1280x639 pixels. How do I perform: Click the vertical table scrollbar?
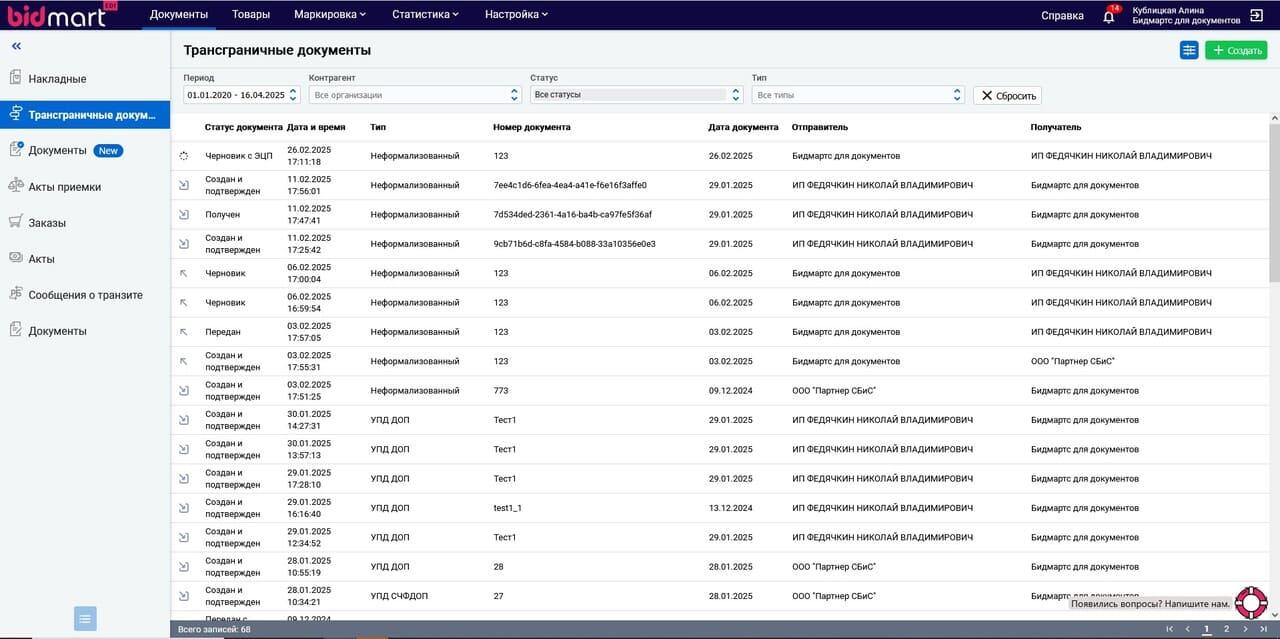click(x=1274, y=200)
